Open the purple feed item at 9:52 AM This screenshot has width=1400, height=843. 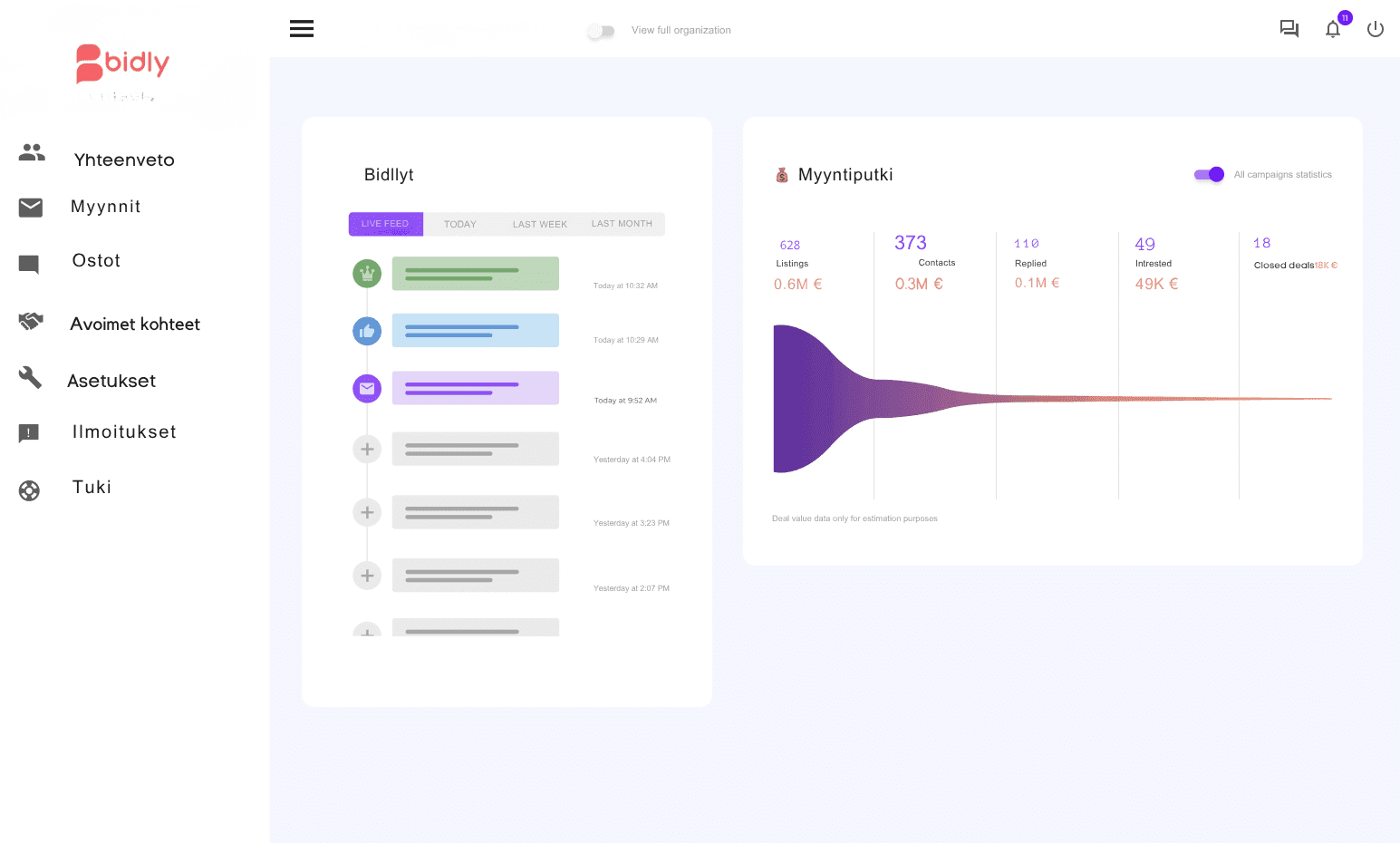coord(476,388)
